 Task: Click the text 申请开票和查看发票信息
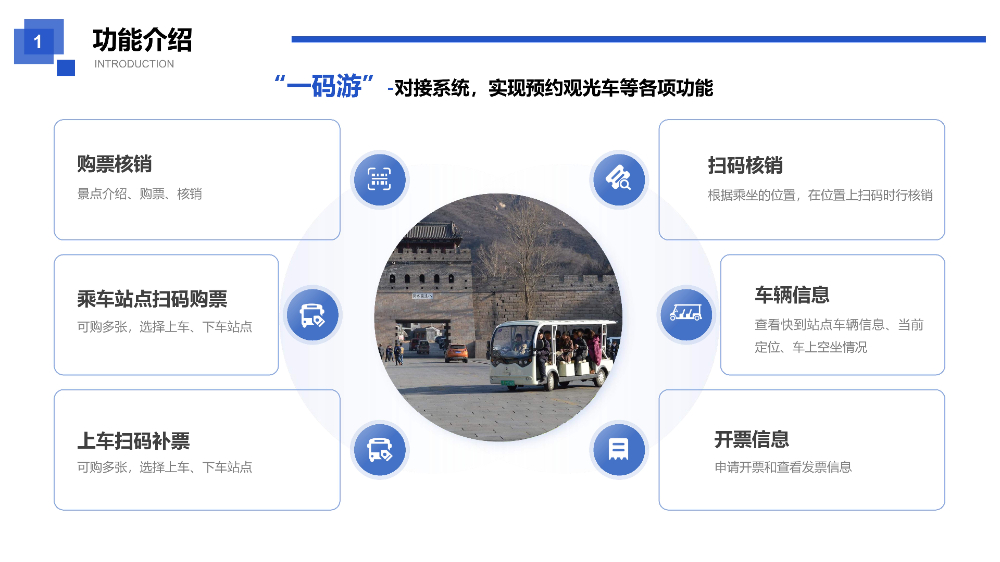tap(783, 468)
